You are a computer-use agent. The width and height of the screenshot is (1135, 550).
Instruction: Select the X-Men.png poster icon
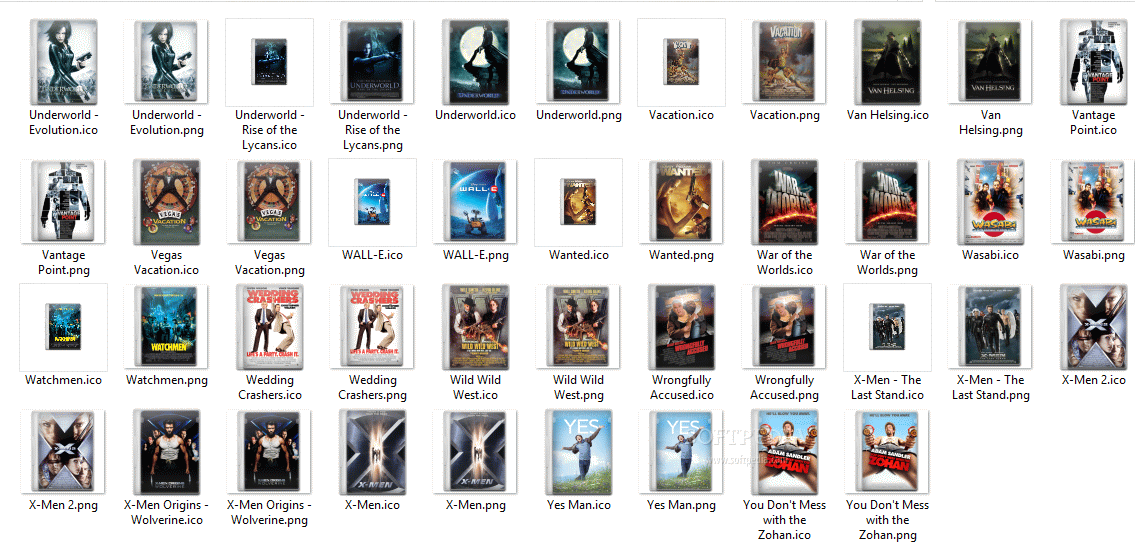pos(476,452)
